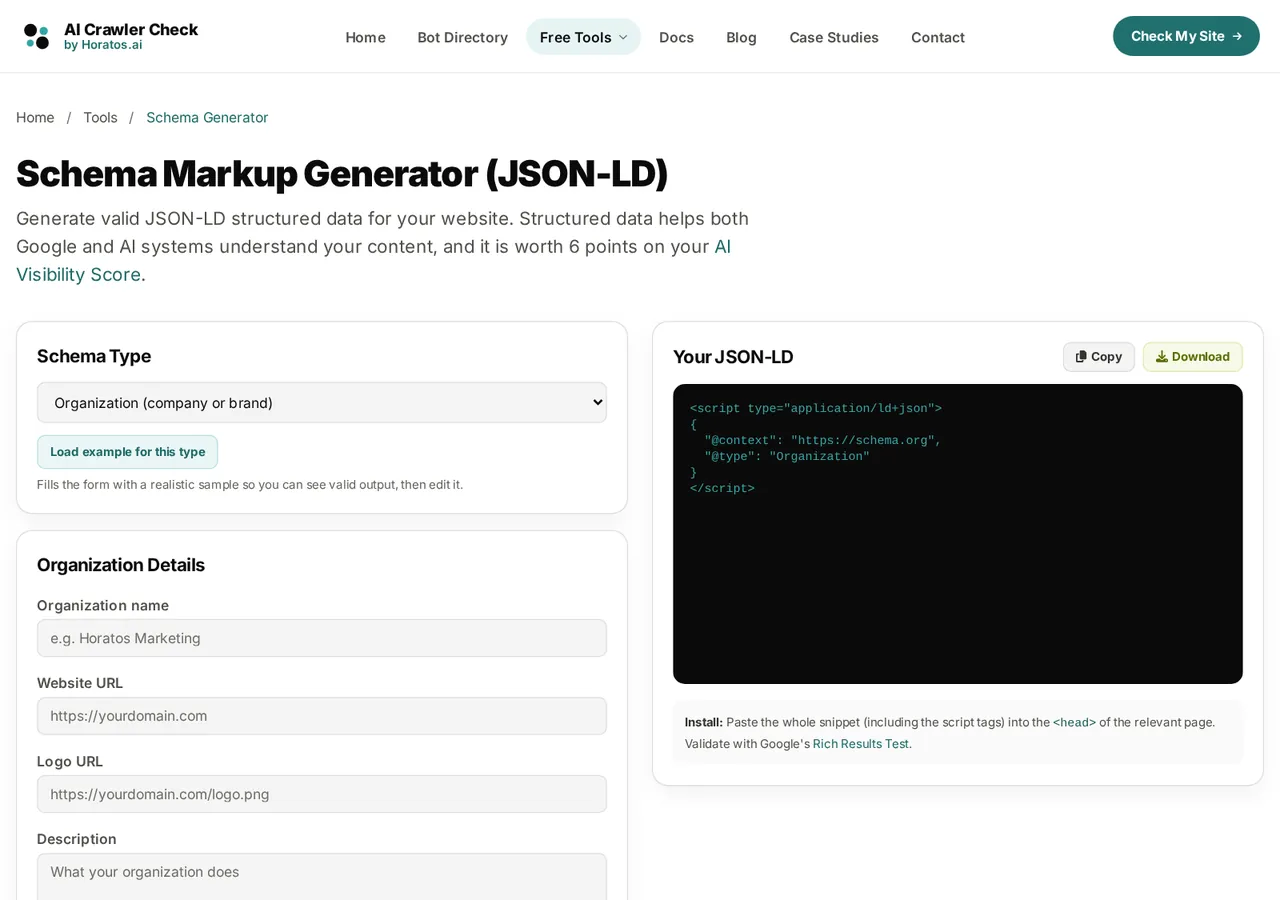Click the Your JSON-LD heading

(733, 357)
